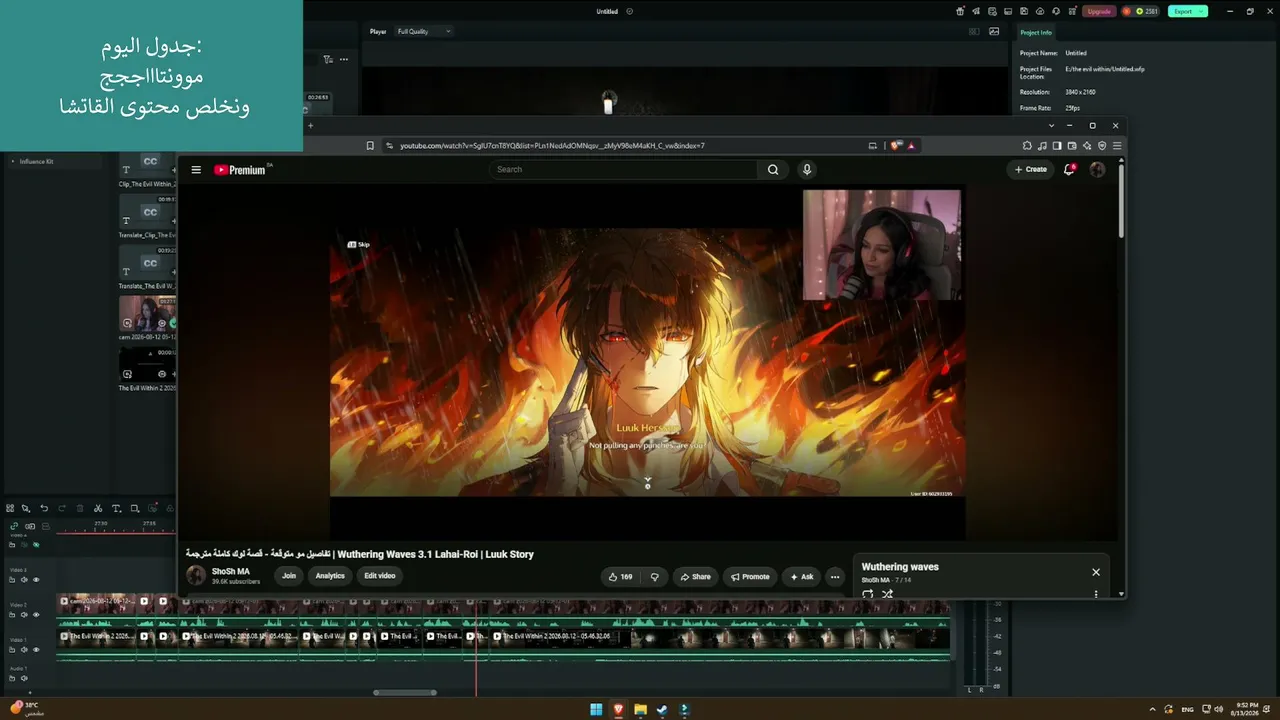
Task: Click the Ask button under video
Action: pyautogui.click(x=802, y=577)
